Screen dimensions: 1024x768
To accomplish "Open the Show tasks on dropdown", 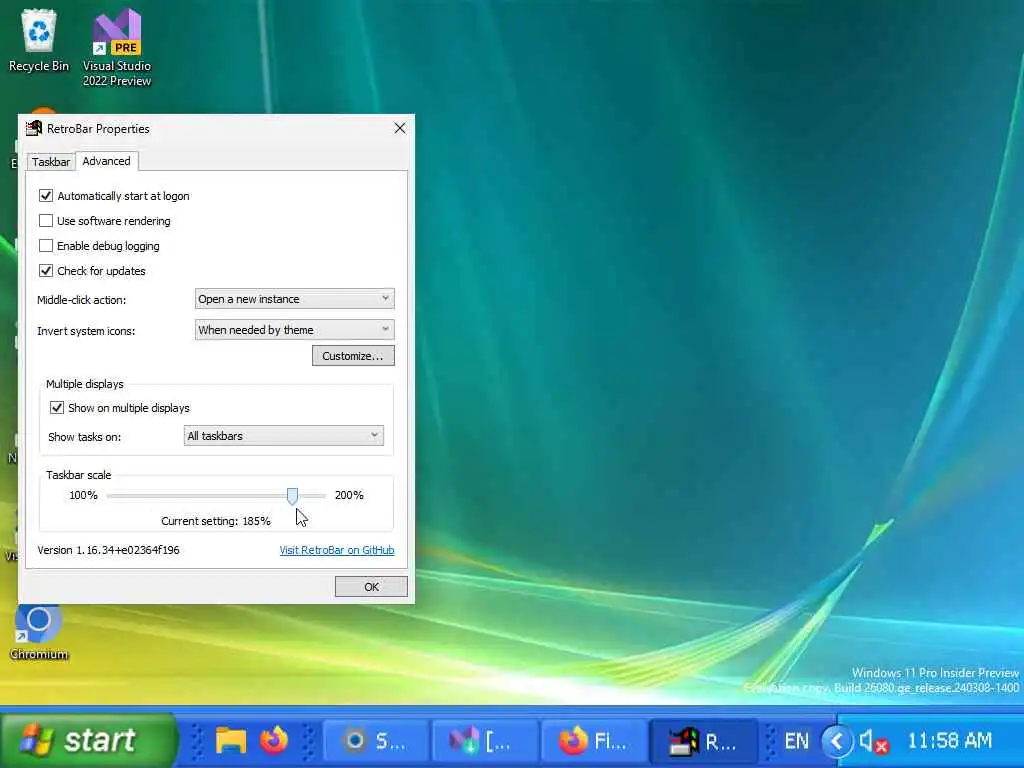I will (283, 436).
